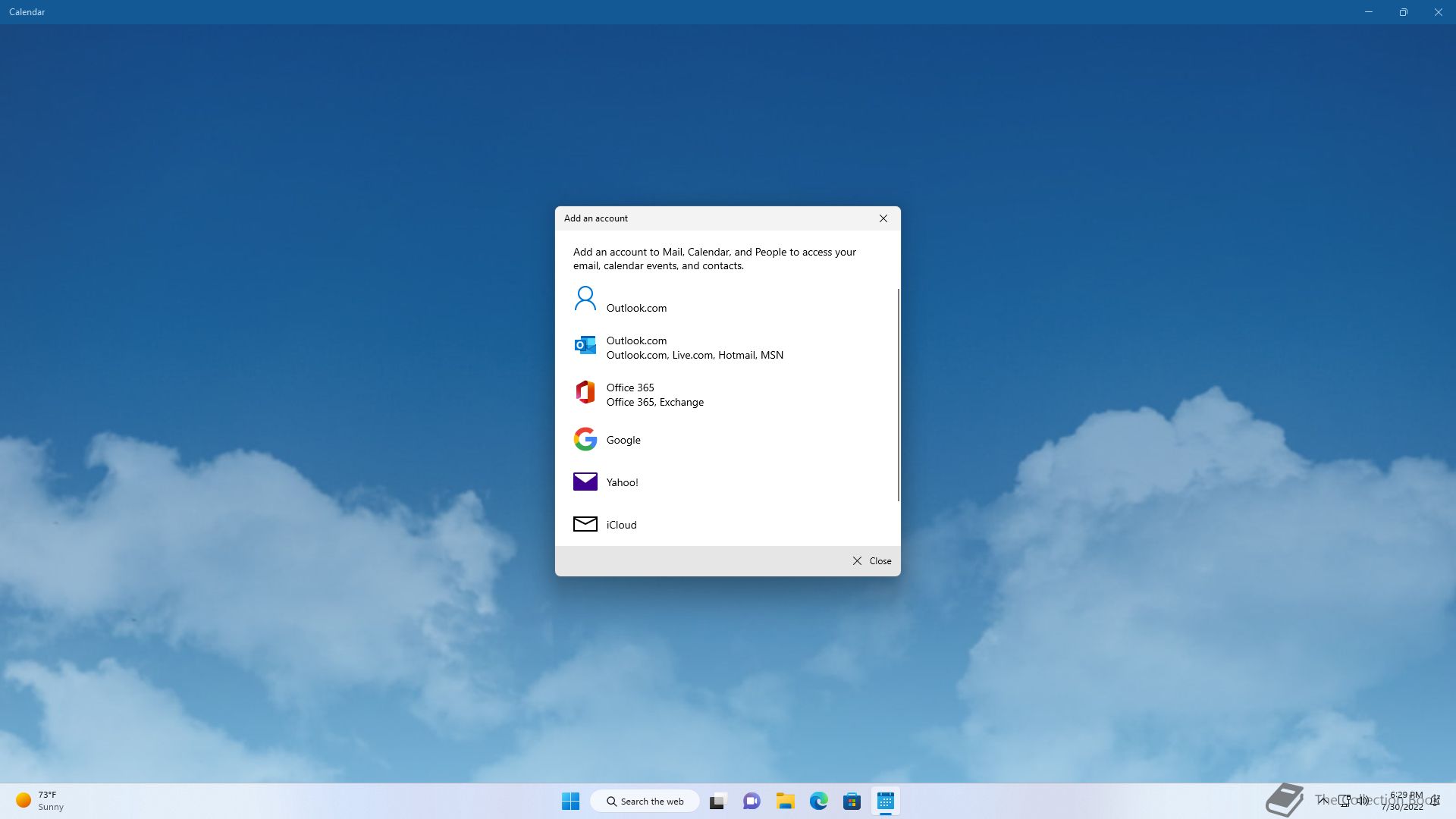Click the account list vertical scrollbar

(899, 394)
